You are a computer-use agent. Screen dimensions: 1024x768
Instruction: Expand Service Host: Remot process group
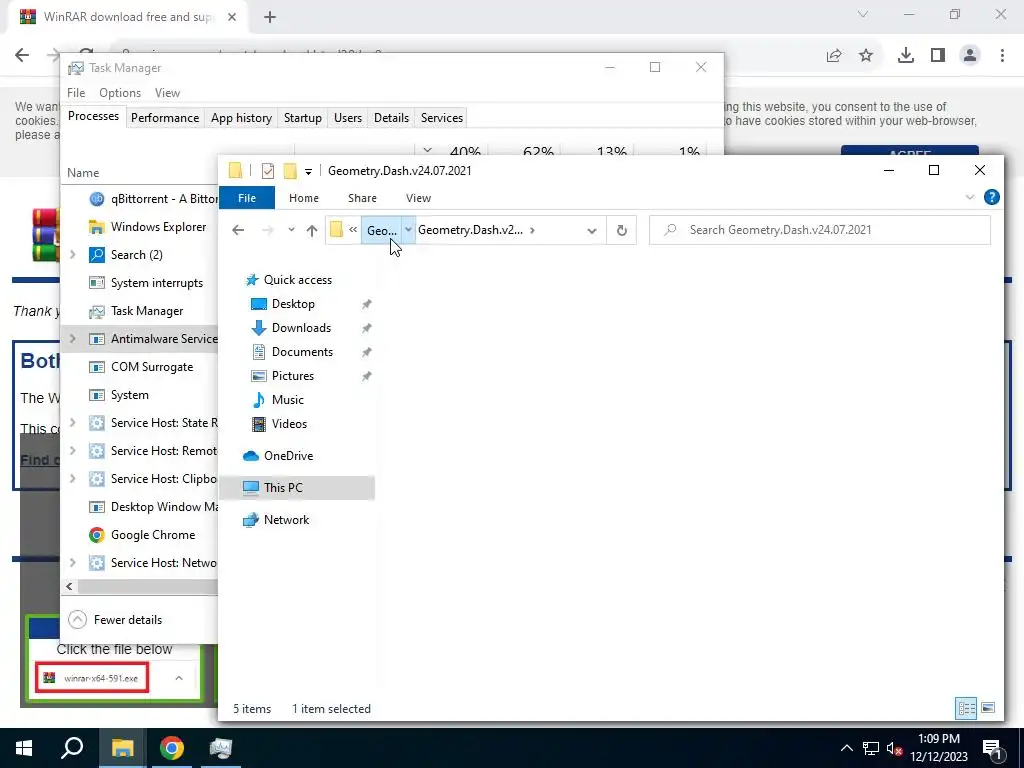click(x=72, y=451)
